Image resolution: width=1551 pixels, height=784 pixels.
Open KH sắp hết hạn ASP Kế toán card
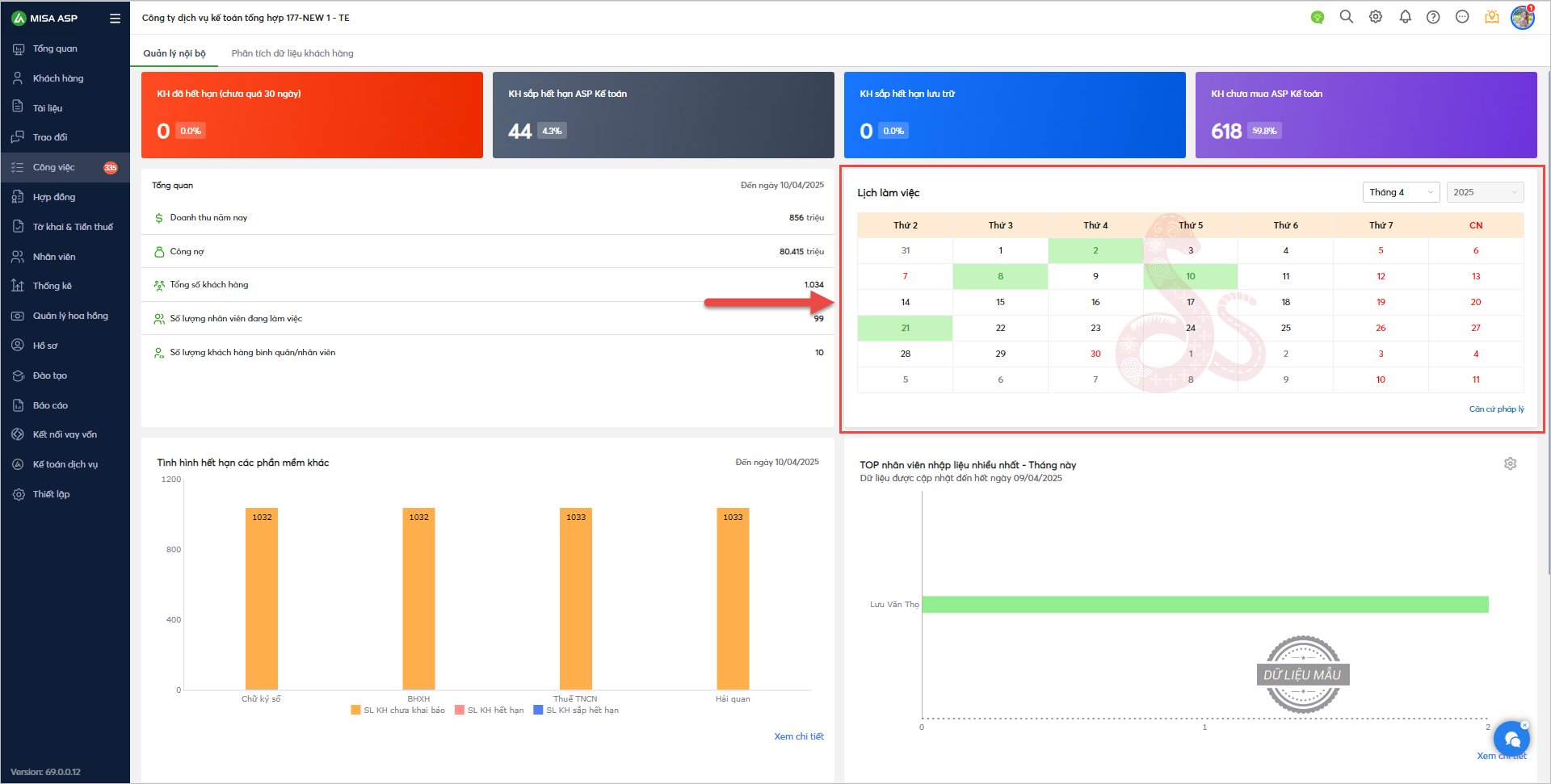click(x=663, y=115)
